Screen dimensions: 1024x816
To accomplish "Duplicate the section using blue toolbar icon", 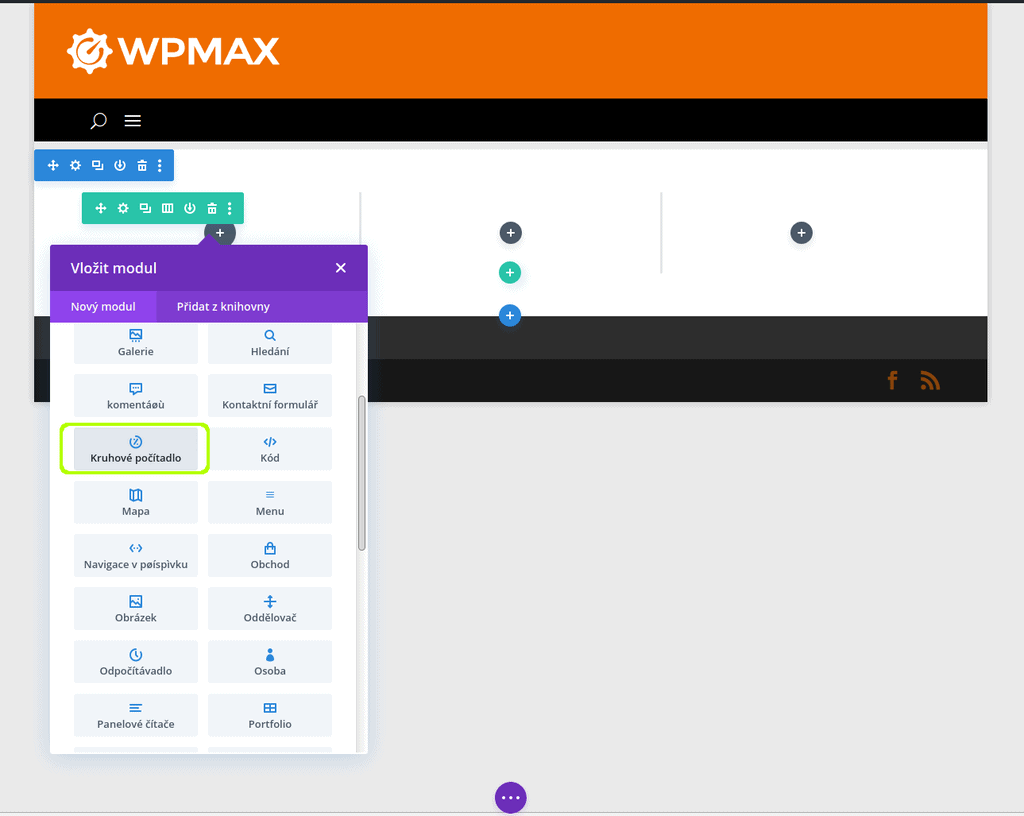I will pyautogui.click(x=97, y=165).
